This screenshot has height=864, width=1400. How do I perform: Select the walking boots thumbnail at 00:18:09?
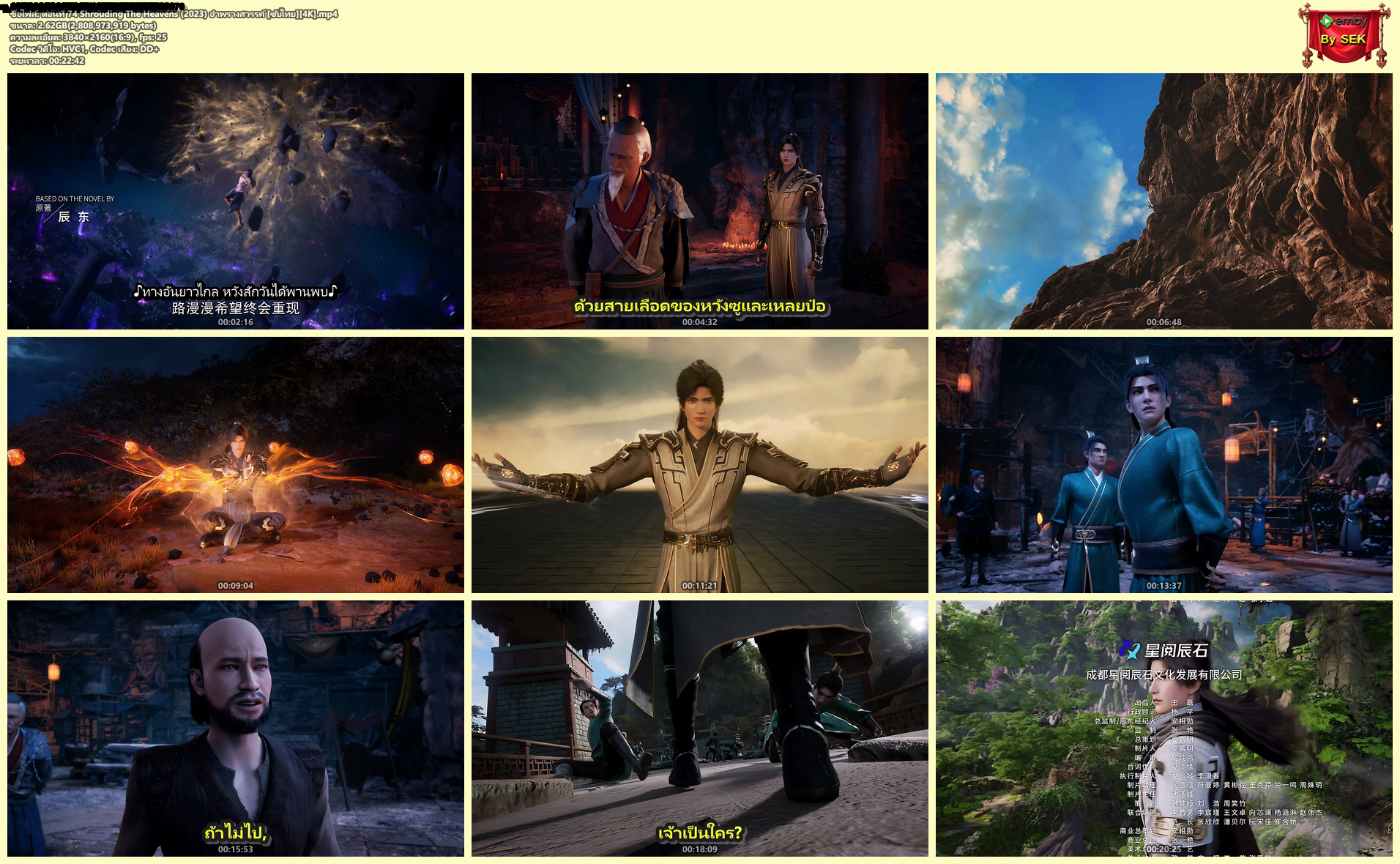click(700, 729)
